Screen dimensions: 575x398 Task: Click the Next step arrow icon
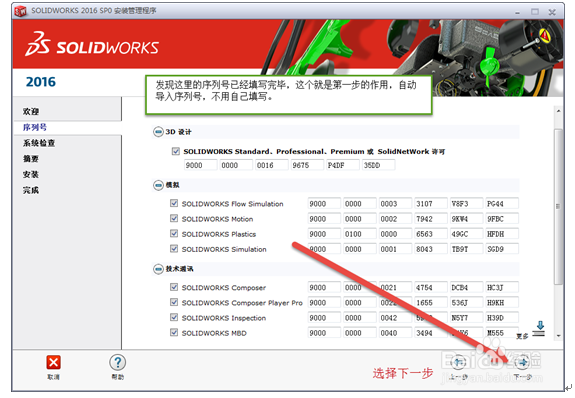click(522, 362)
